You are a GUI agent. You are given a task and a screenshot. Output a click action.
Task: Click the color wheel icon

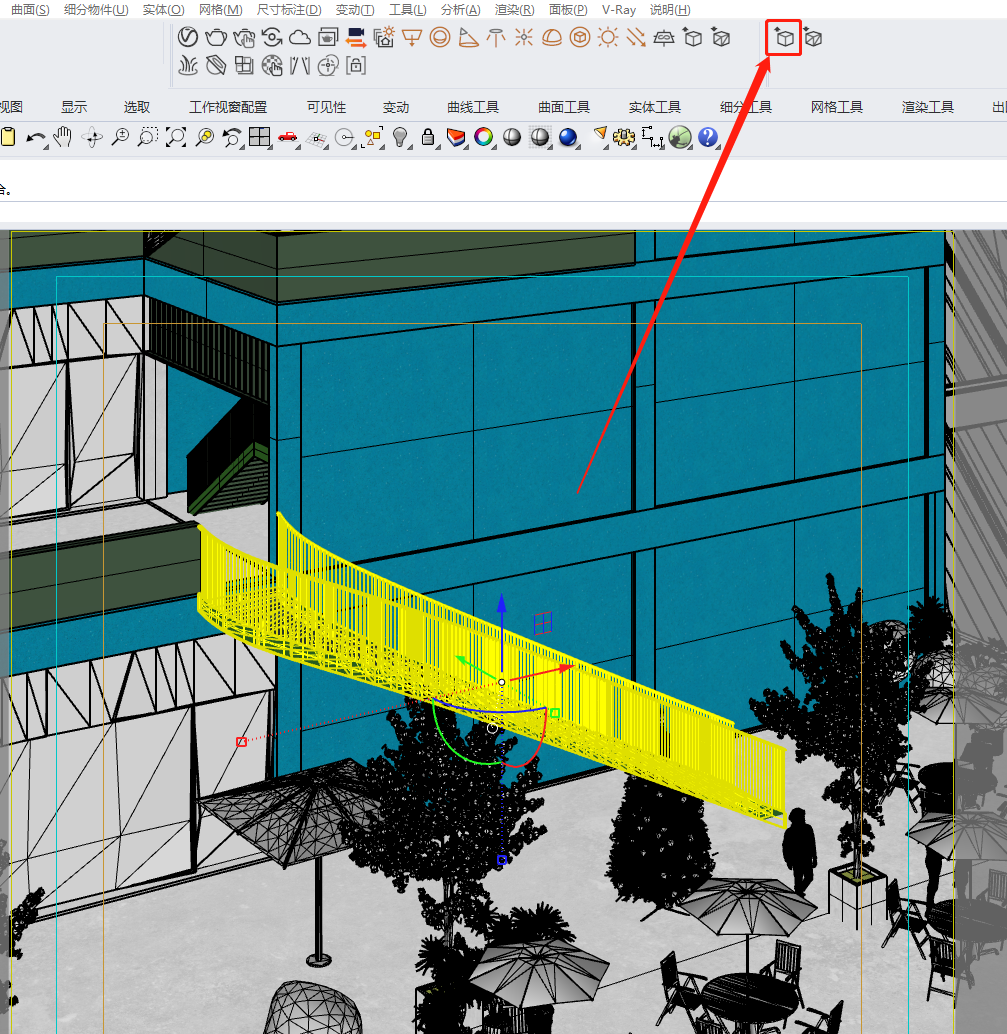[484, 137]
